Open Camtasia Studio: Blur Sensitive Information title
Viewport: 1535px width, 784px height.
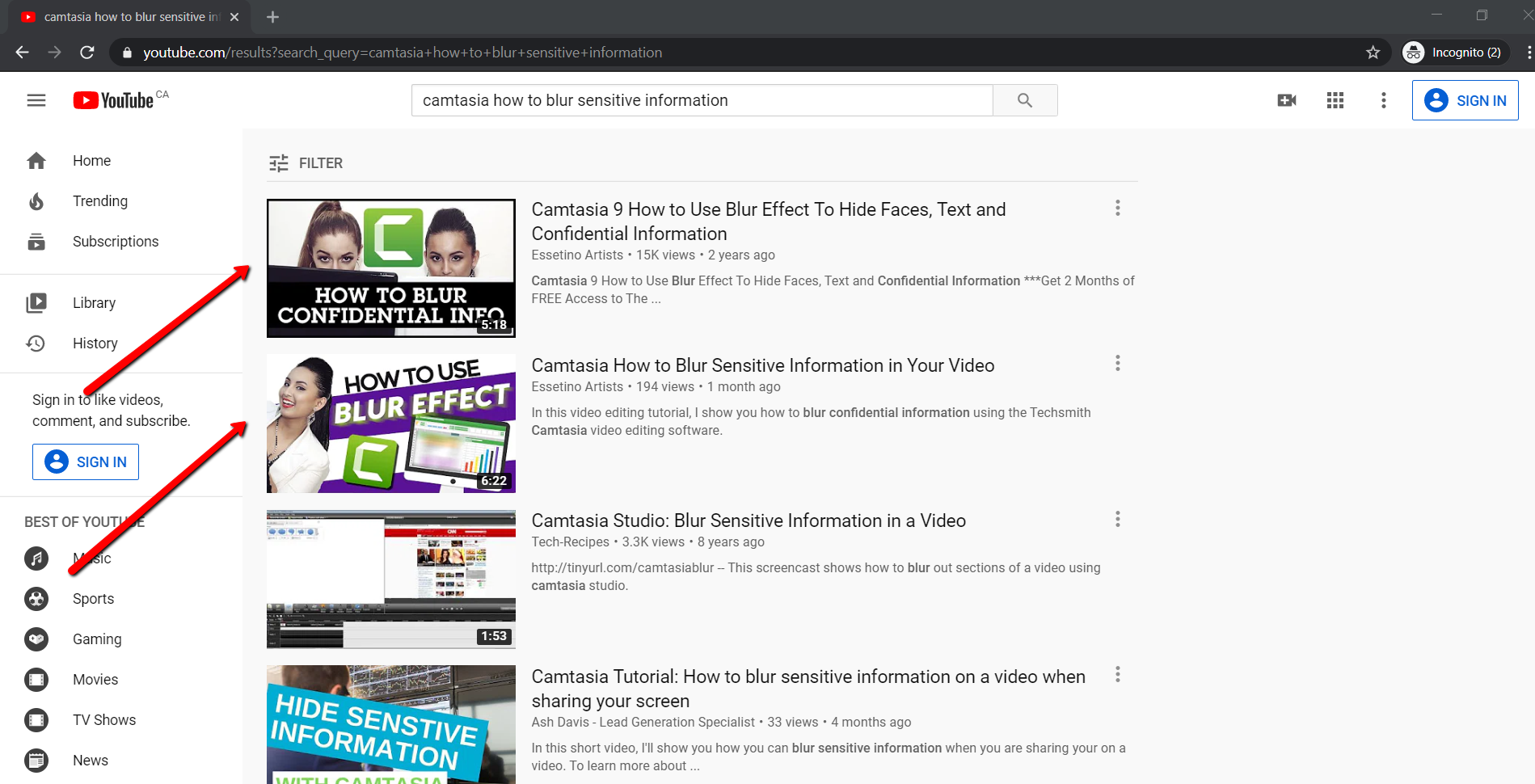point(749,521)
